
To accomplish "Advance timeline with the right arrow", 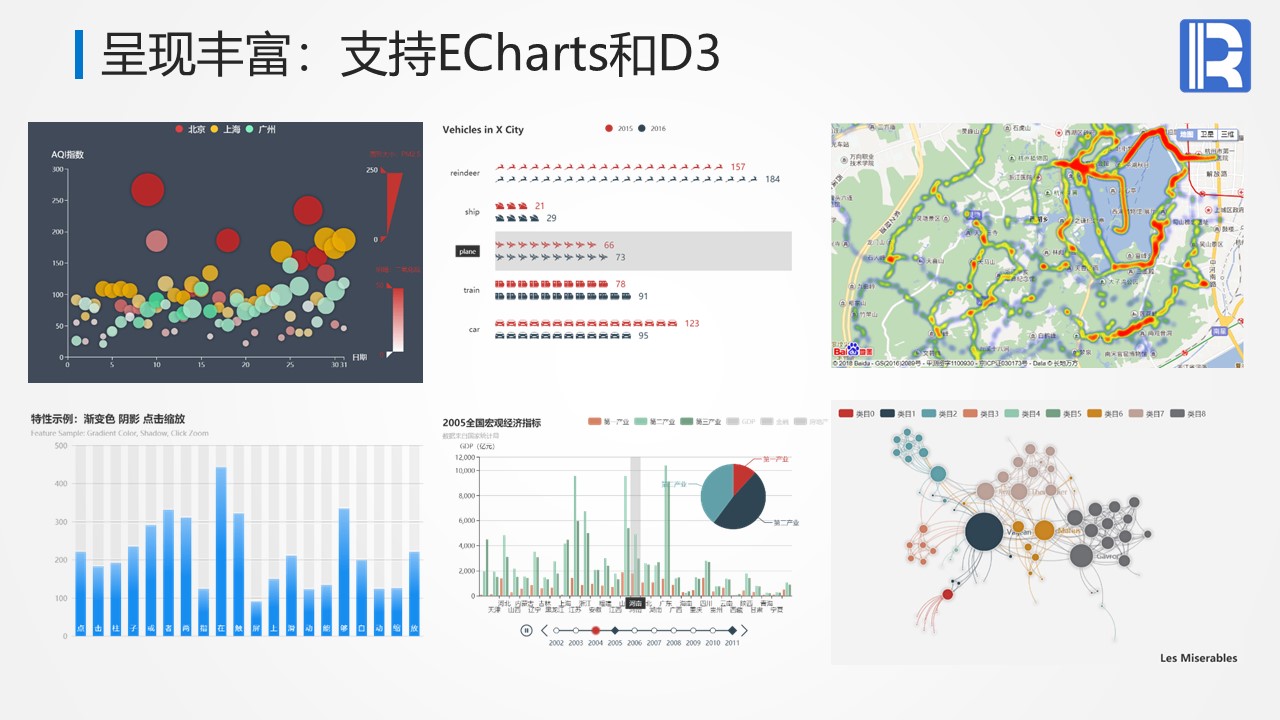I will [745, 630].
